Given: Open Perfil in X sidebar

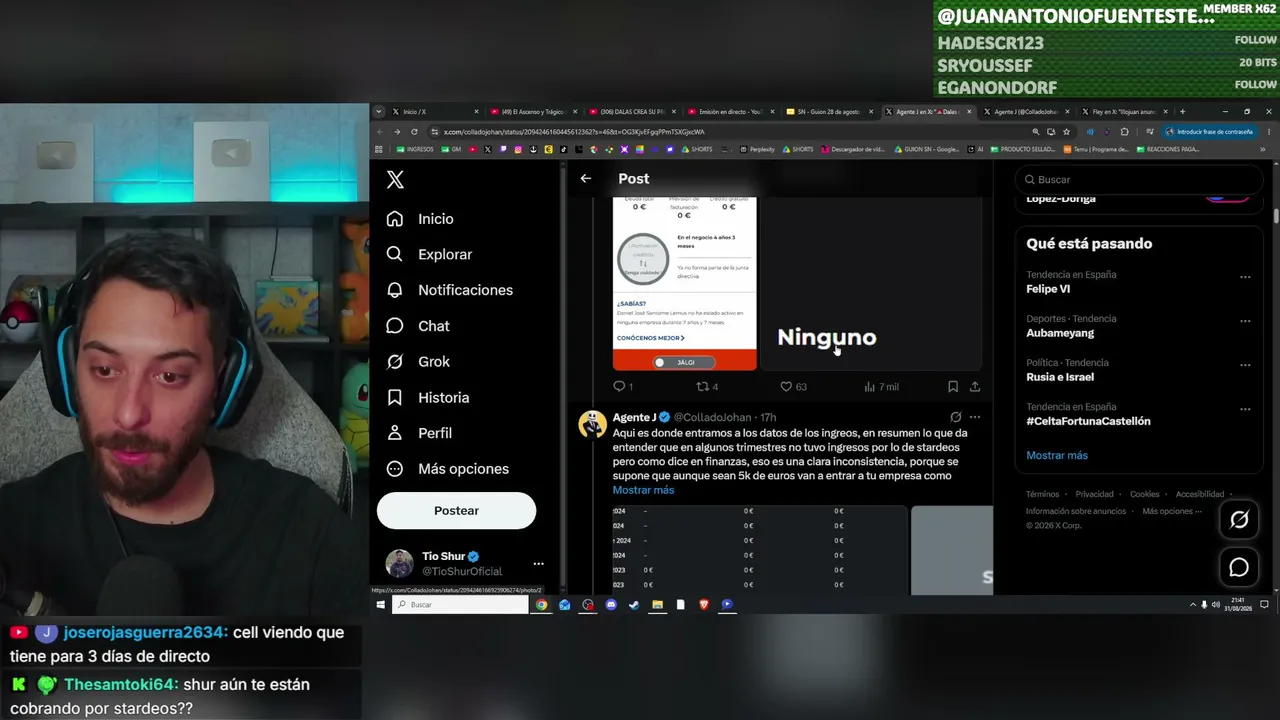Looking at the screenshot, I should pyautogui.click(x=419, y=433).
